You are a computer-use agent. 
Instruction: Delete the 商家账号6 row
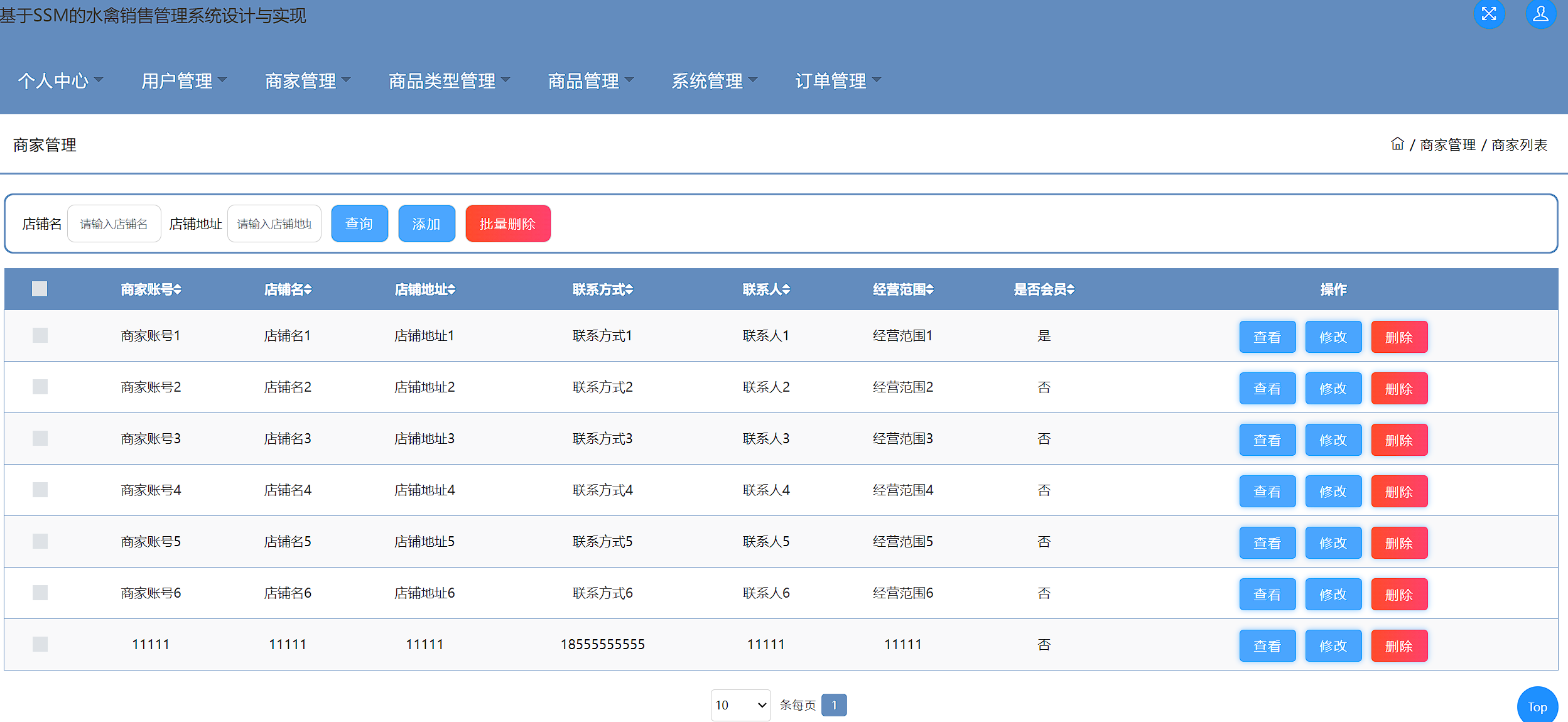coord(1400,595)
